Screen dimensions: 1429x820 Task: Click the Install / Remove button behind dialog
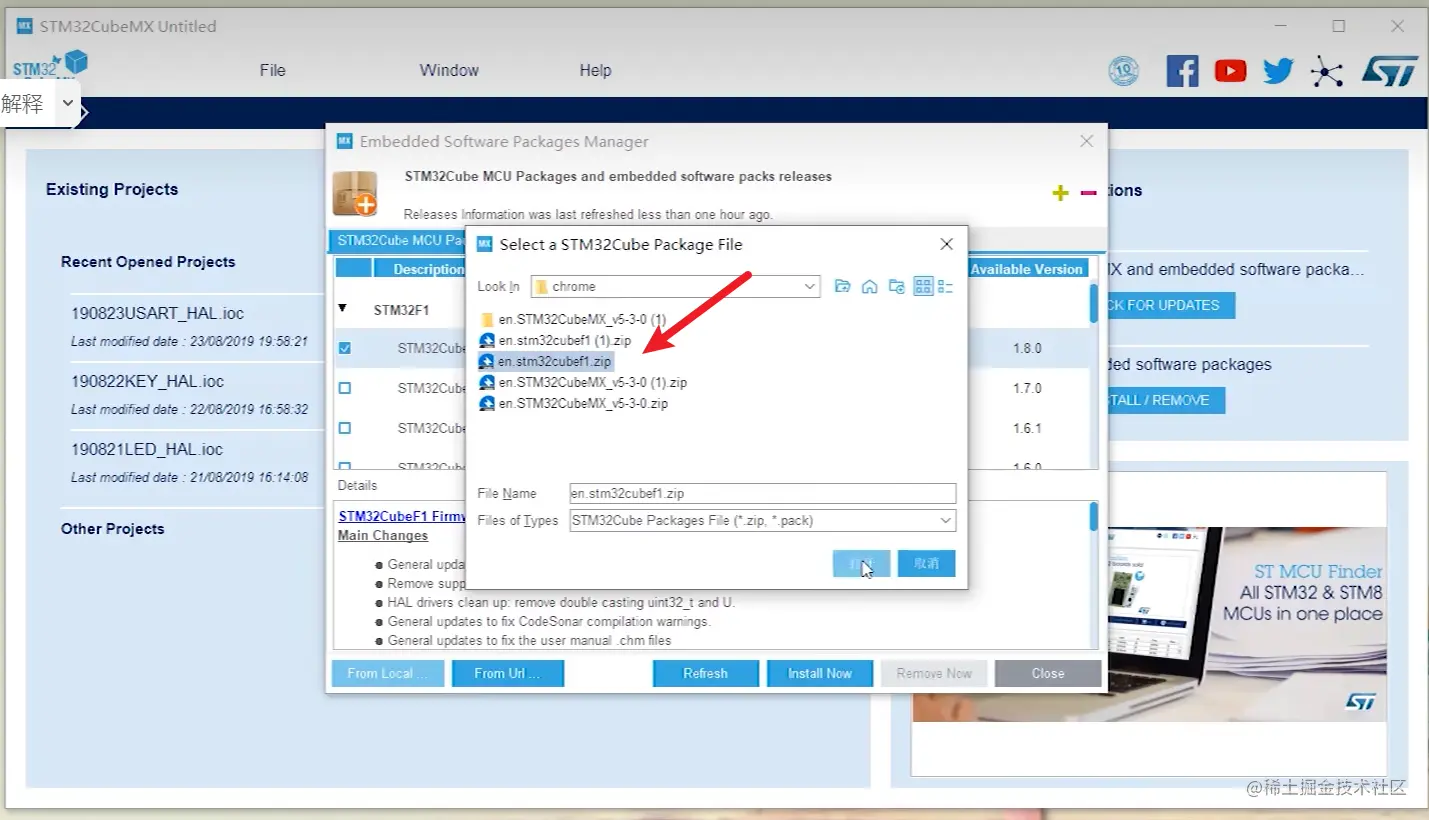1166,400
